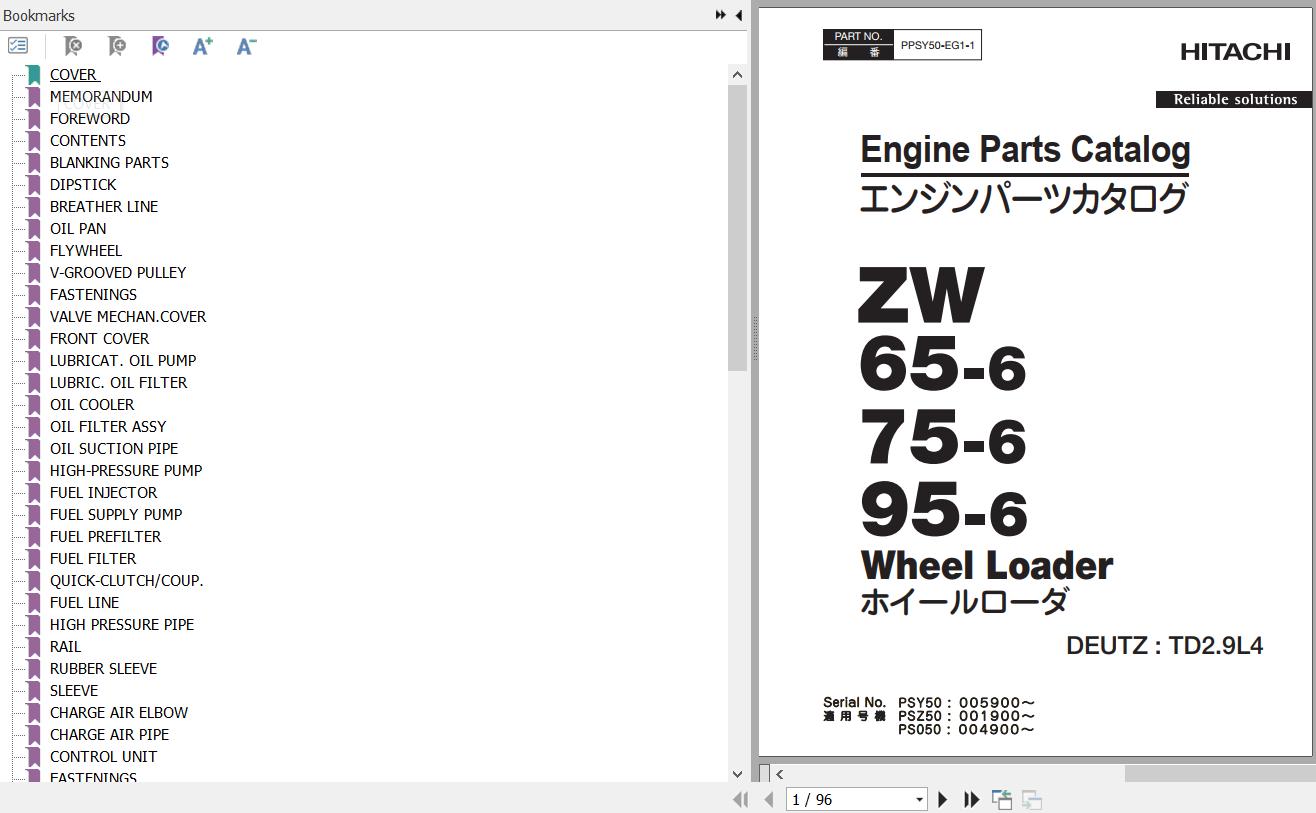The image size is (1316, 813).
Task: Open the CONTROL UNIT bookmark
Action: point(104,756)
